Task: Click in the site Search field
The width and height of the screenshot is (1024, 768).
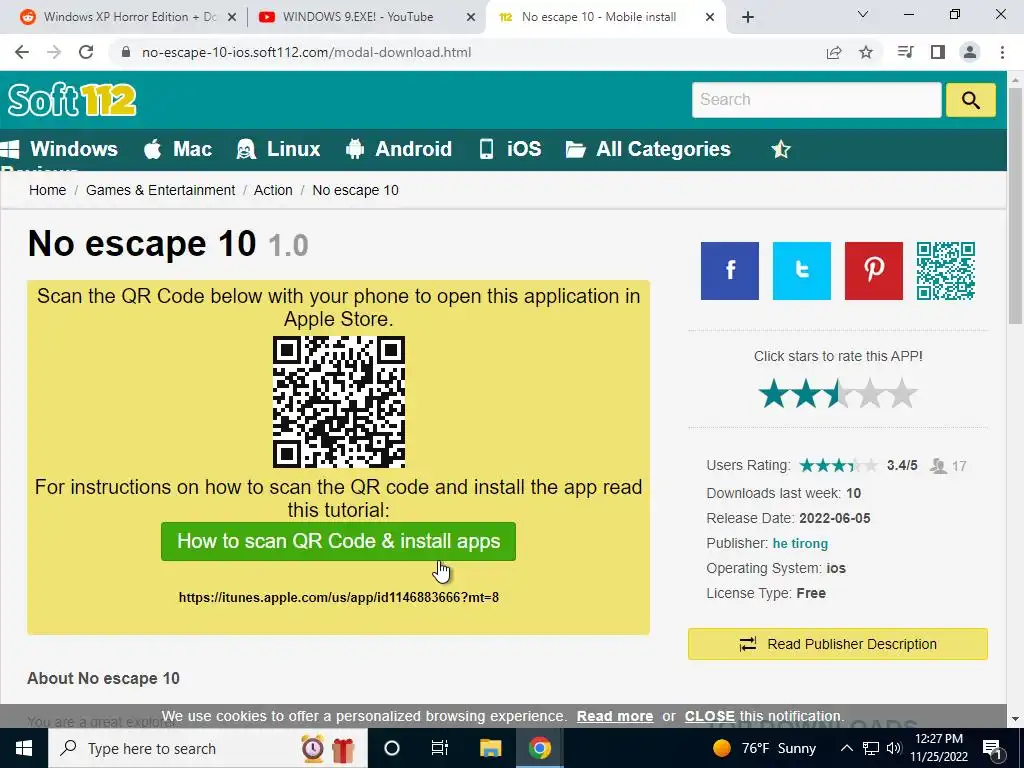Action: point(816,100)
